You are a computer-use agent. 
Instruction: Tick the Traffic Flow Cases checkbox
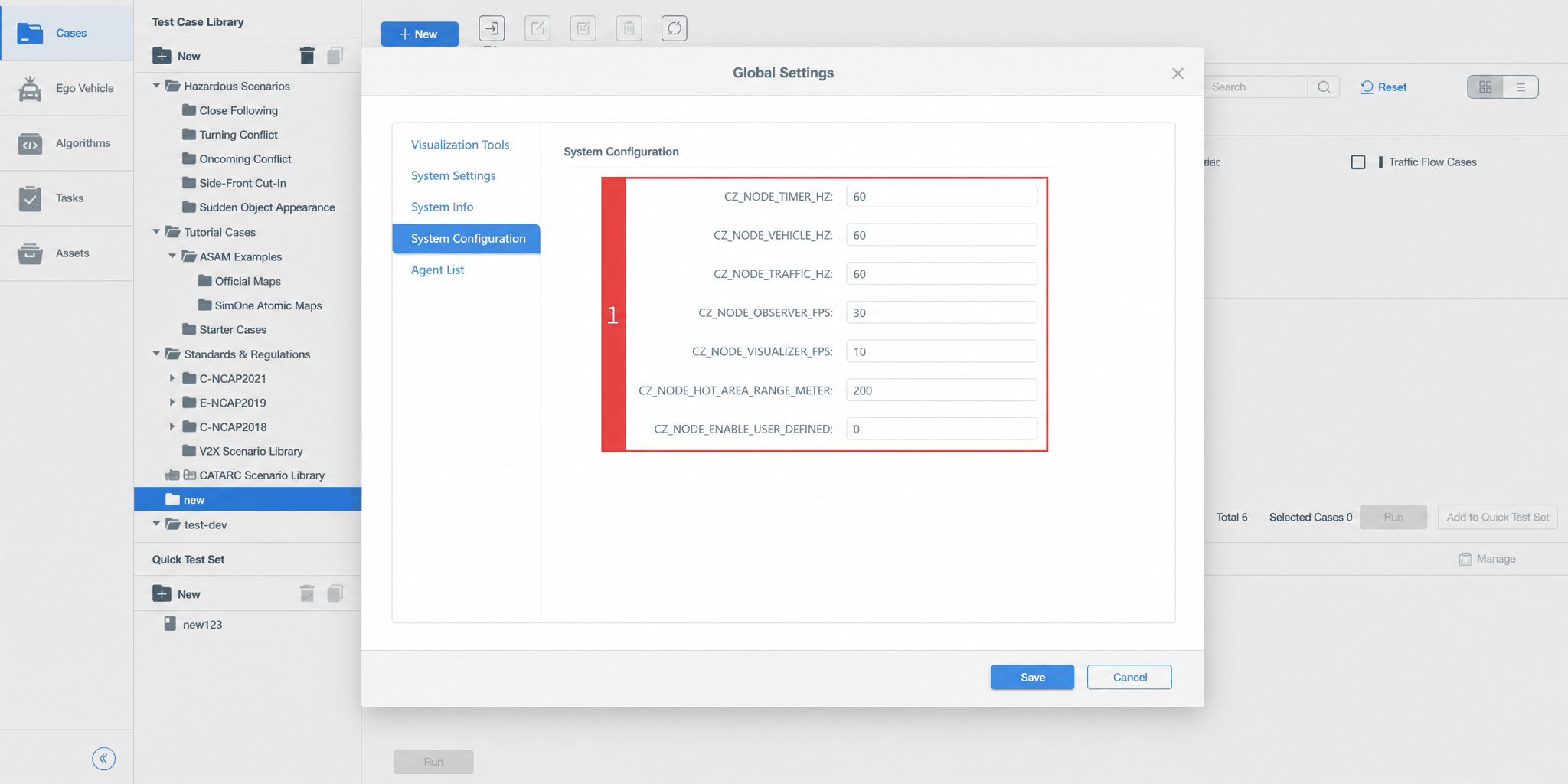click(1358, 162)
